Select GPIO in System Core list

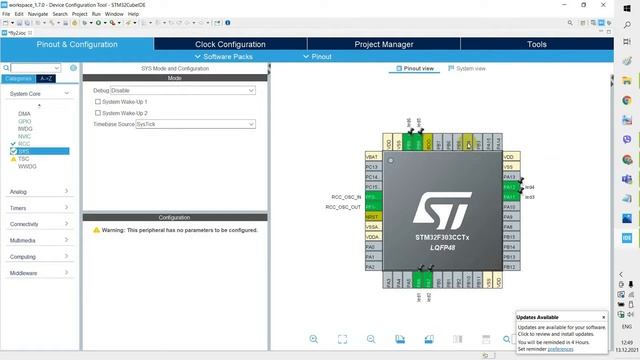pos(24,121)
